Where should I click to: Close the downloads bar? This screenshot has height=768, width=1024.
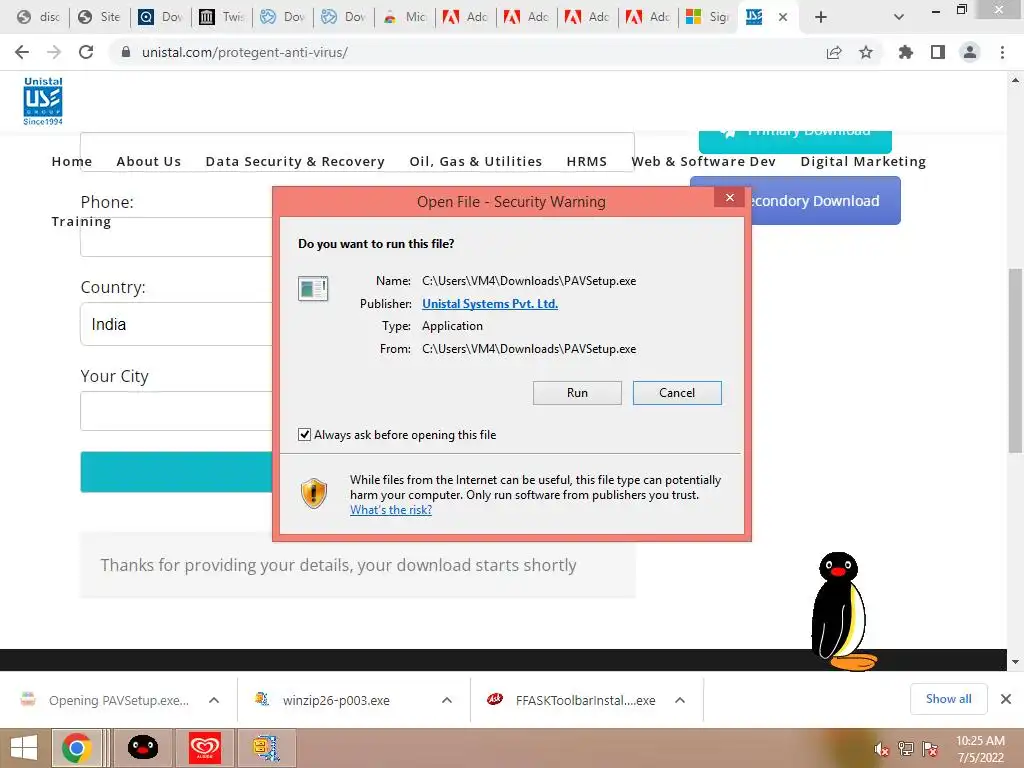pyautogui.click(x=1006, y=699)
